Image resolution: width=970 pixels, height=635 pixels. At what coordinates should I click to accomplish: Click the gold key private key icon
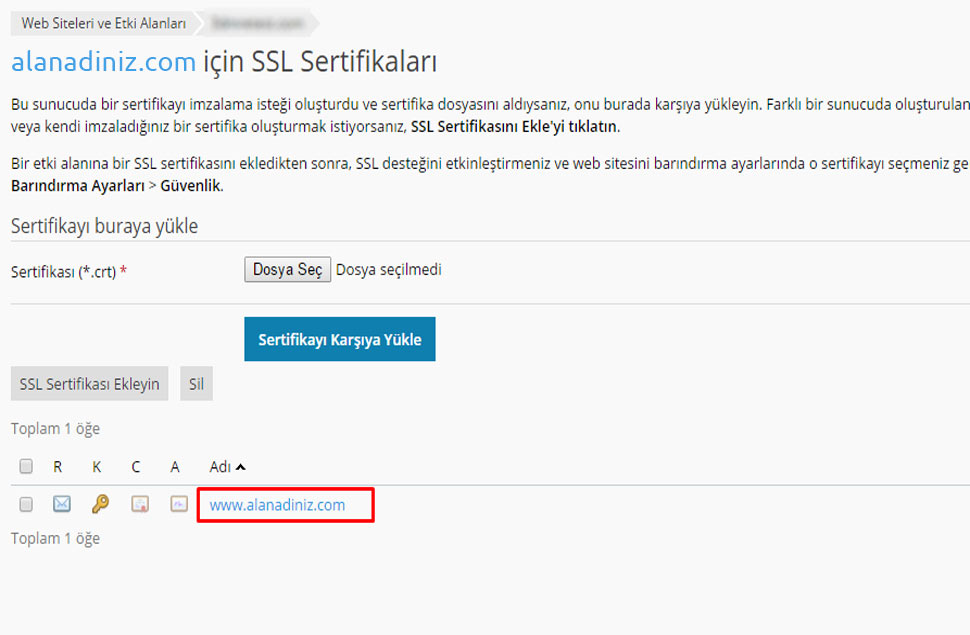100,505
